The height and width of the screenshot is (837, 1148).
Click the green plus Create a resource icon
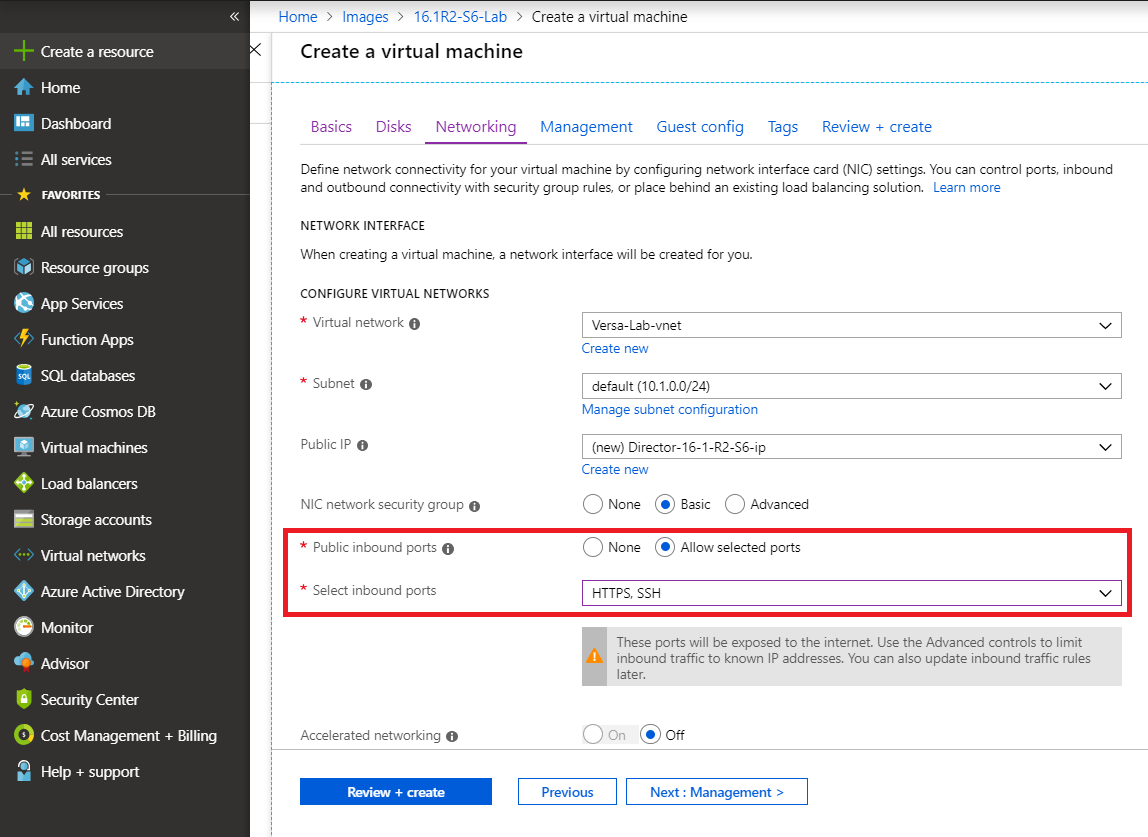pyautogui.click(x=23, y=51)
